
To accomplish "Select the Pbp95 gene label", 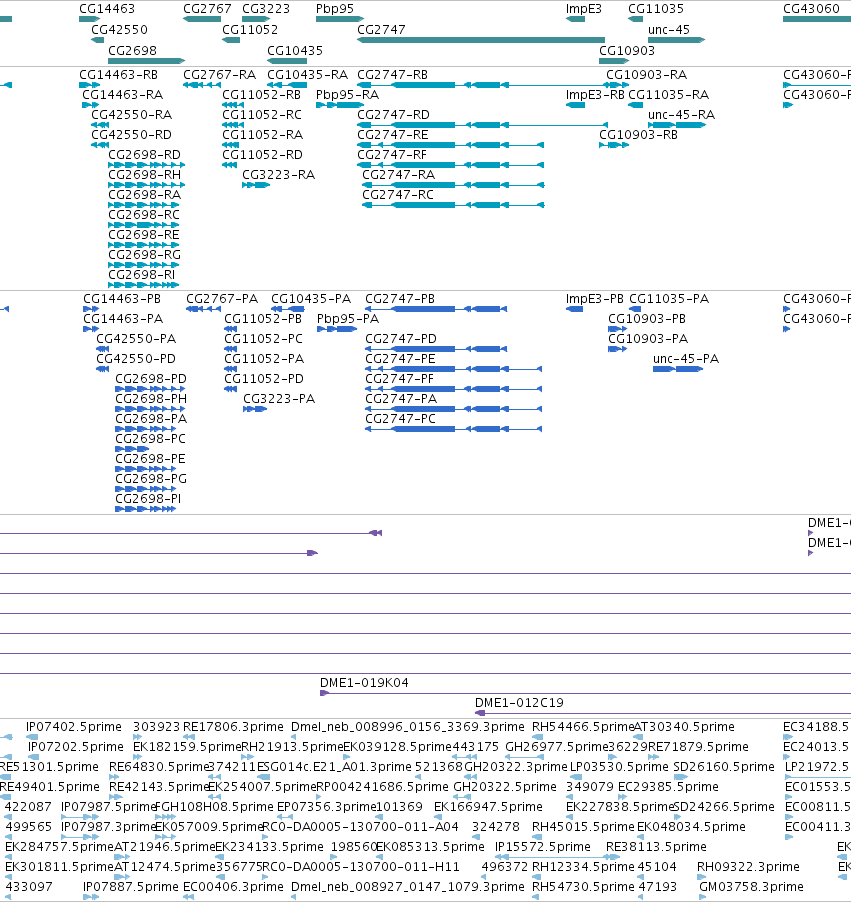I will 335,9.
